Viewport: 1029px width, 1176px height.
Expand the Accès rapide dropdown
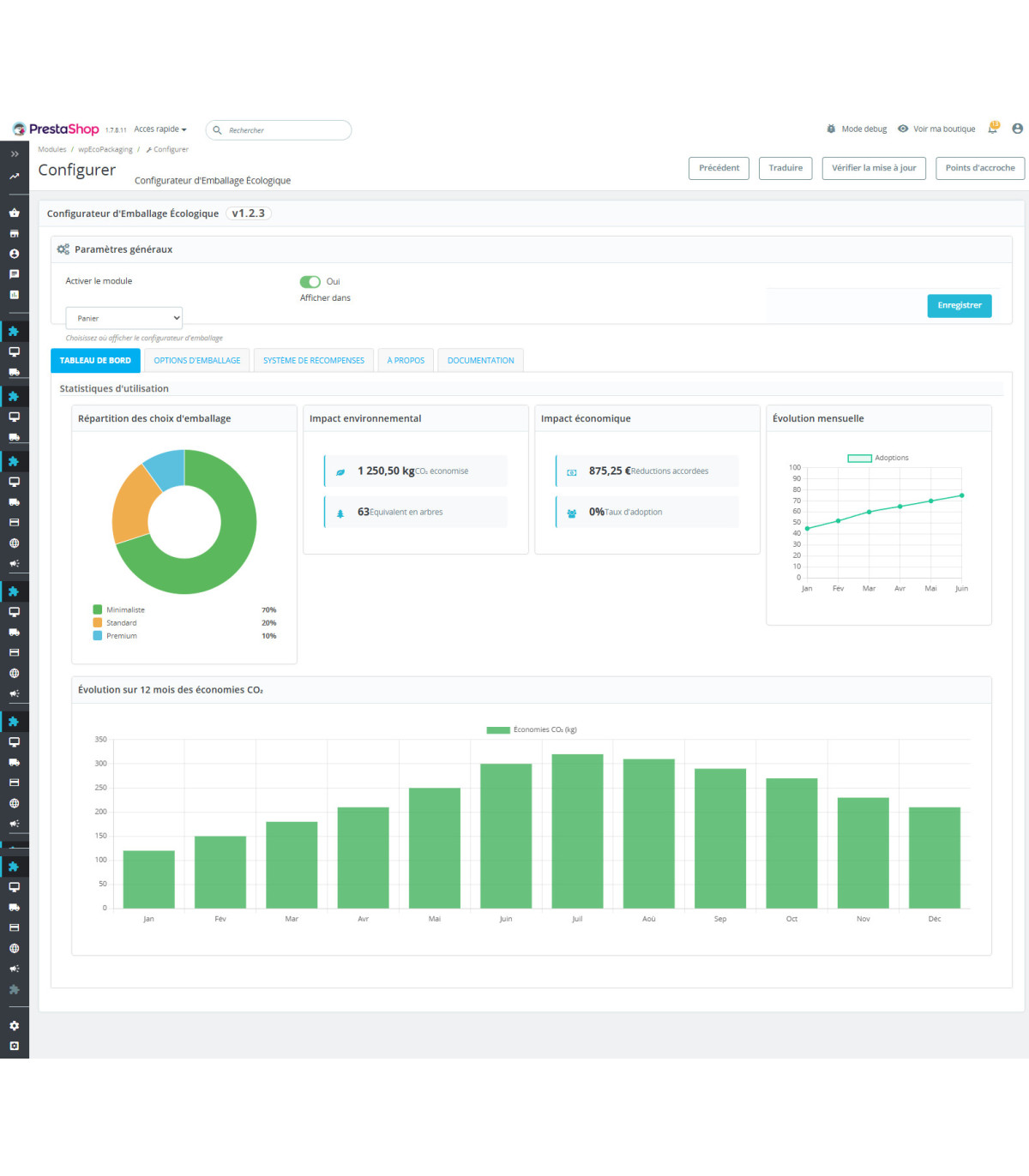[x=160, y=129]
